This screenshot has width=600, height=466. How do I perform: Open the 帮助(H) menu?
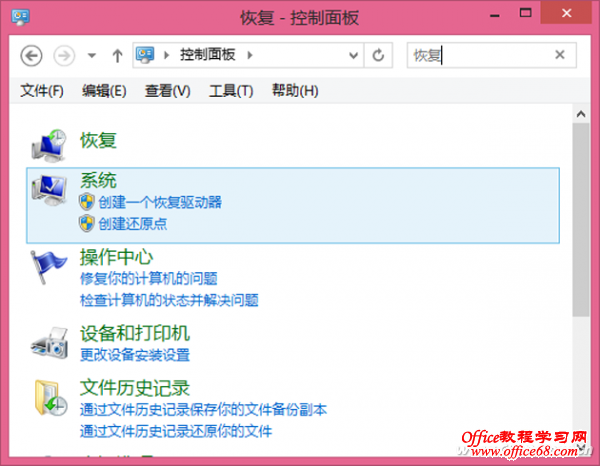tap(295, 91)
